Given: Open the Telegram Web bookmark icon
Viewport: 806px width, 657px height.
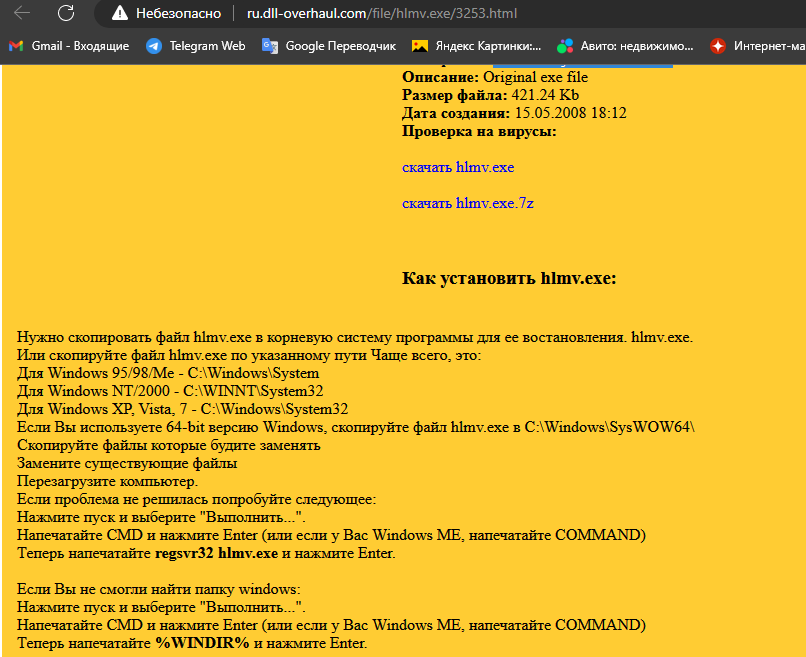Looking at the screenshot, I should pyautogui.click(x=154, y=46).
